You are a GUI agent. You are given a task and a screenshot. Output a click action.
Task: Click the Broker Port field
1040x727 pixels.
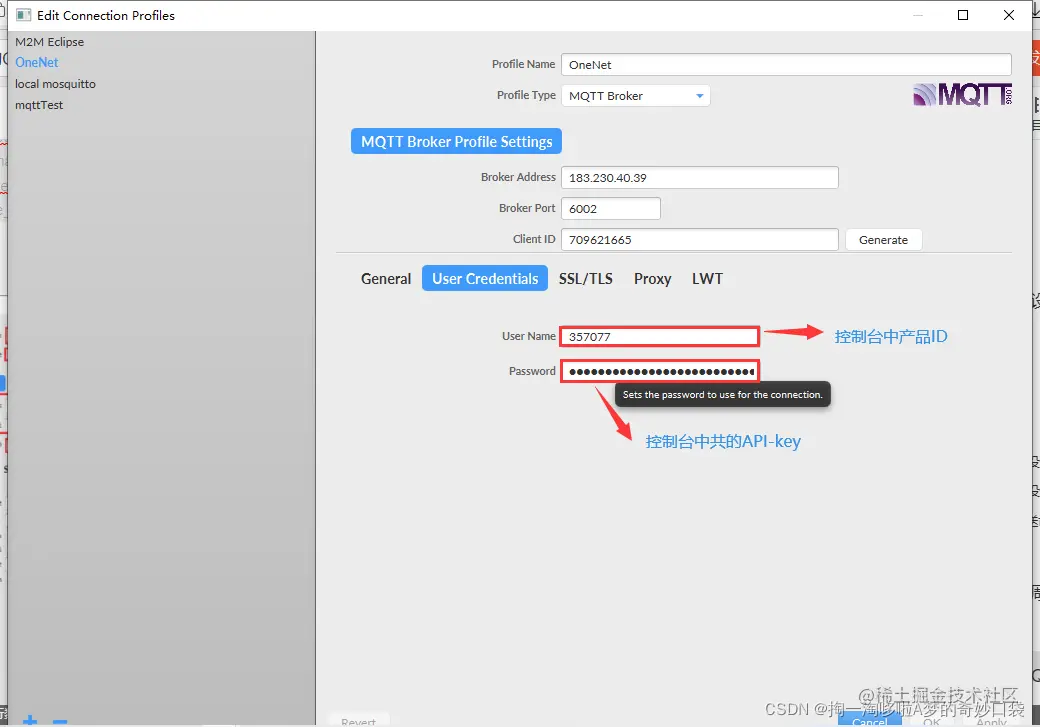(x=611, y=208)
